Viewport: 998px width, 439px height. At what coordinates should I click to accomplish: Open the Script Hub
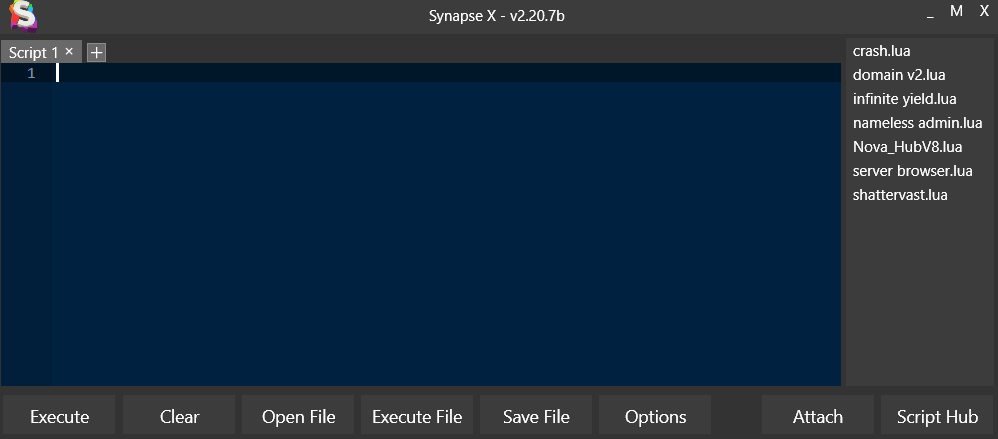(x=937, y=417)
